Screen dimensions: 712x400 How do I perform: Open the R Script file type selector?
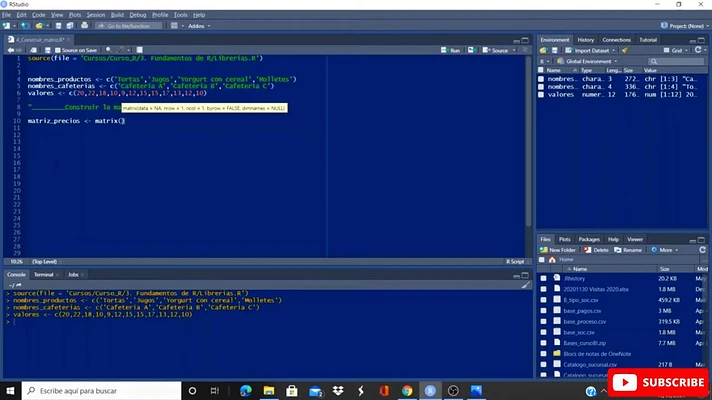(516, 262)
